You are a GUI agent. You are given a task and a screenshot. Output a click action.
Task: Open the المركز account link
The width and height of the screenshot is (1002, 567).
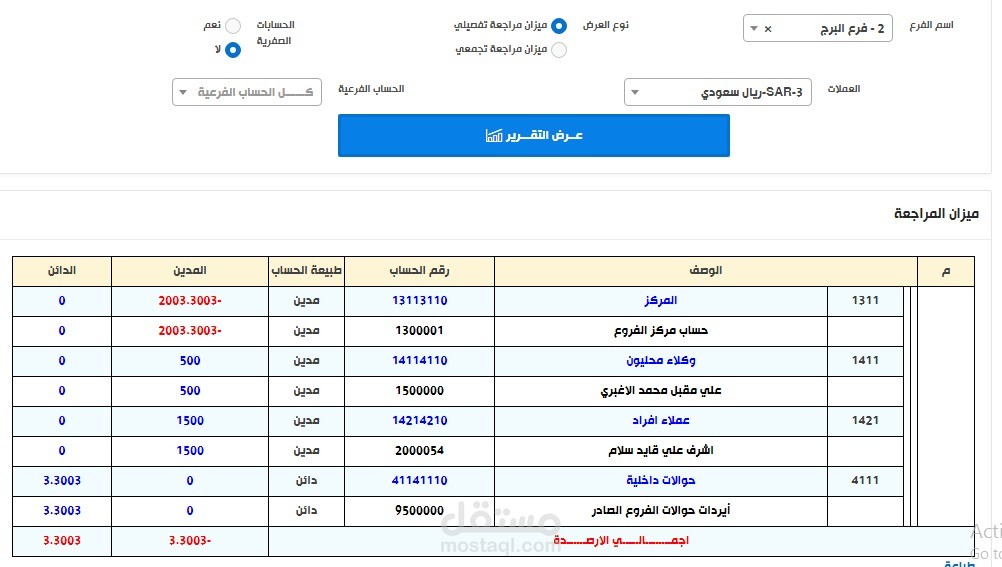(661, 300)
